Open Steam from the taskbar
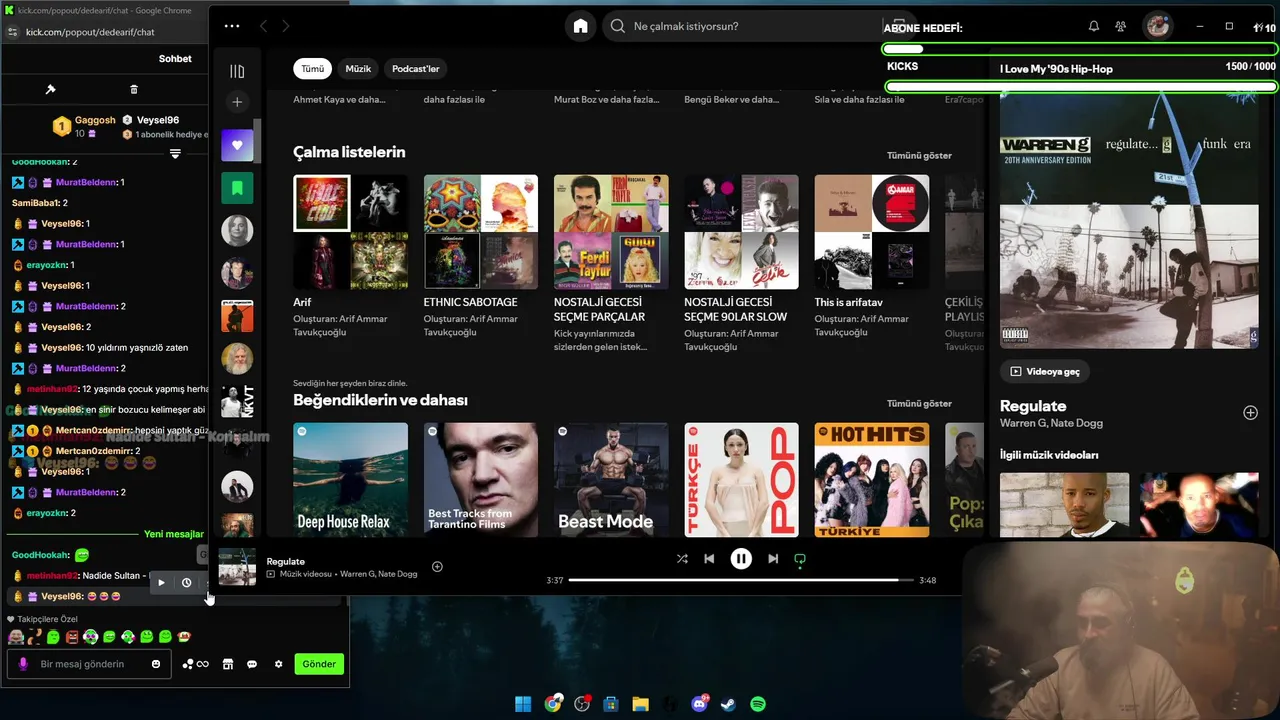Viewport: 1280px width, 720px height. point(728,704)
